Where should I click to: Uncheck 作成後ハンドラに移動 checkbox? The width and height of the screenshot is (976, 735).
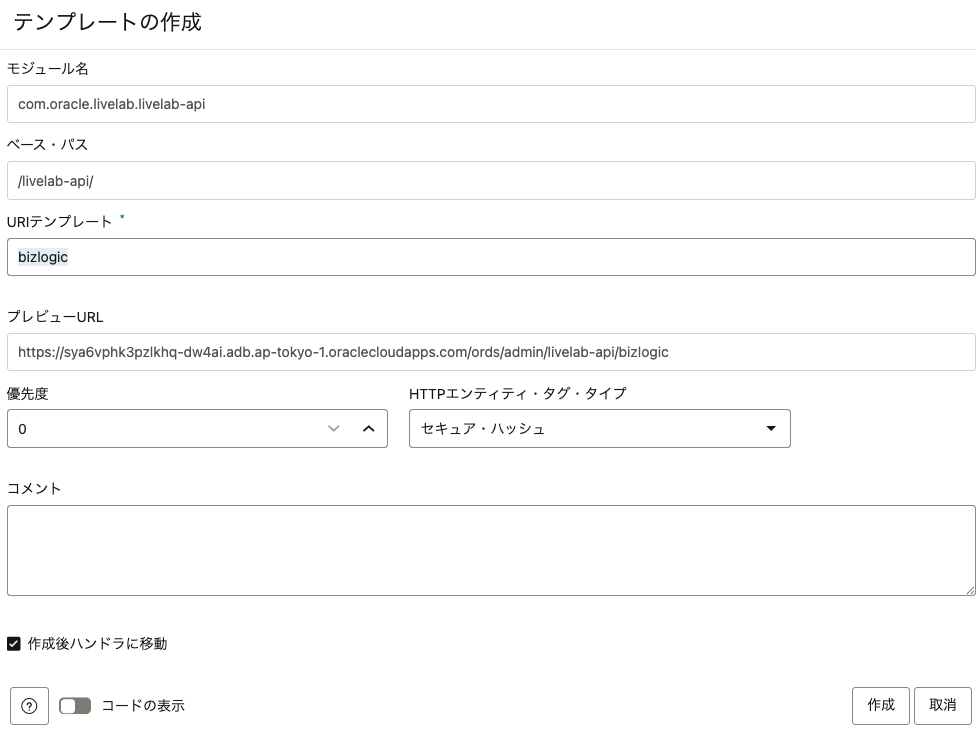coord(14,644)
